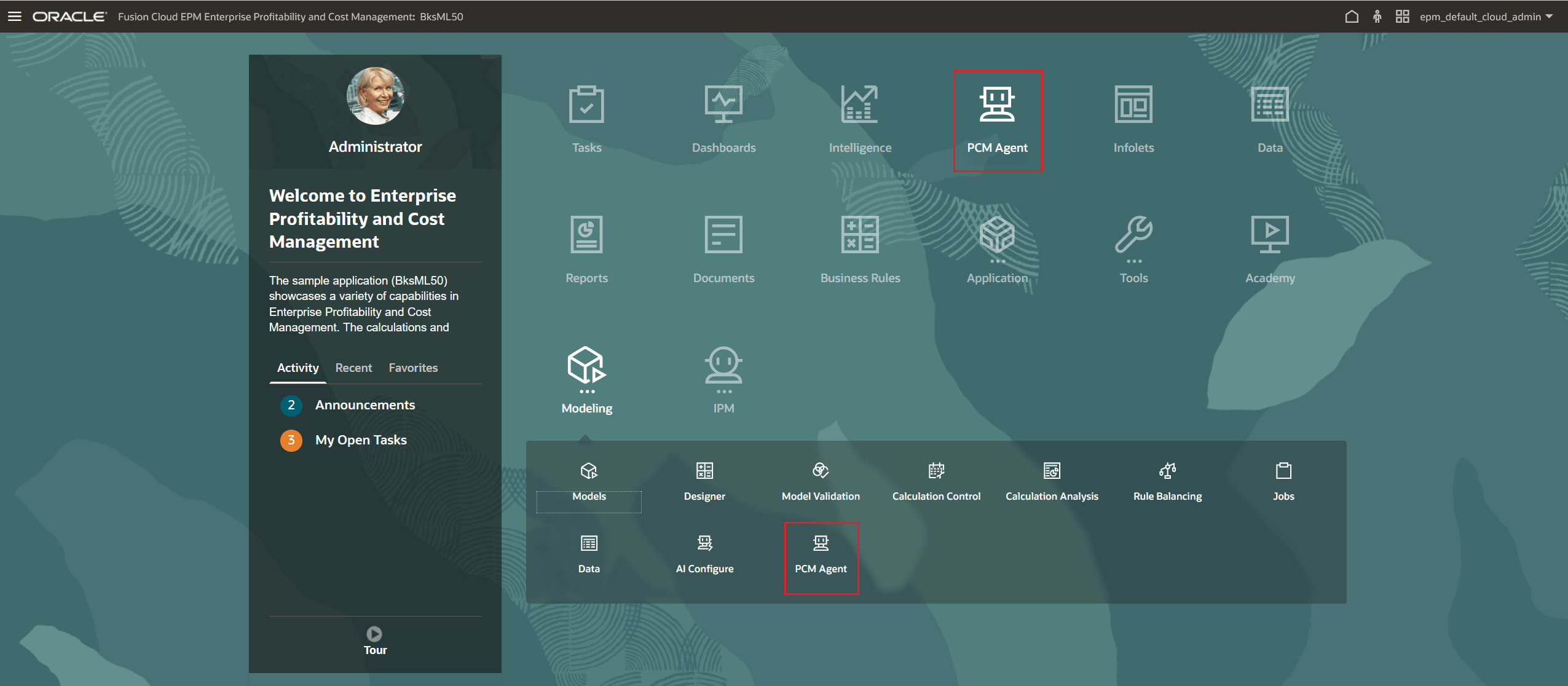Open the Dashboards icon
Screen dimensions: 1568x686
tap(723, 117)
